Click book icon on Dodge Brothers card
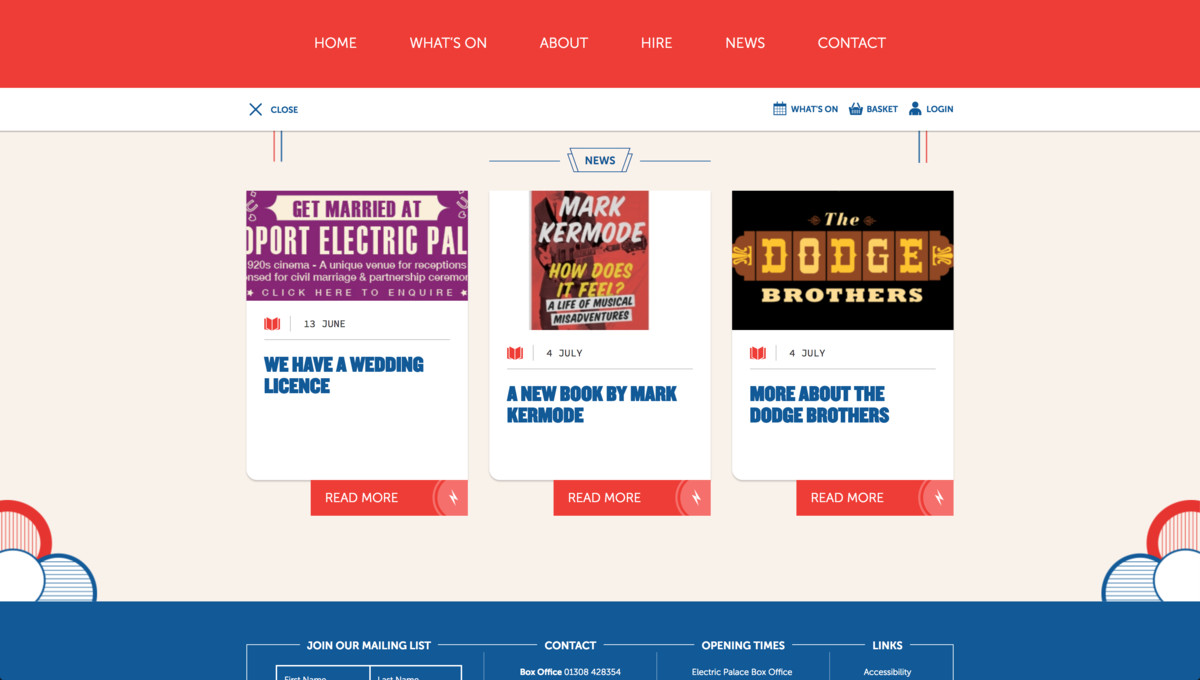The image size is (1200, 680). 758,353
